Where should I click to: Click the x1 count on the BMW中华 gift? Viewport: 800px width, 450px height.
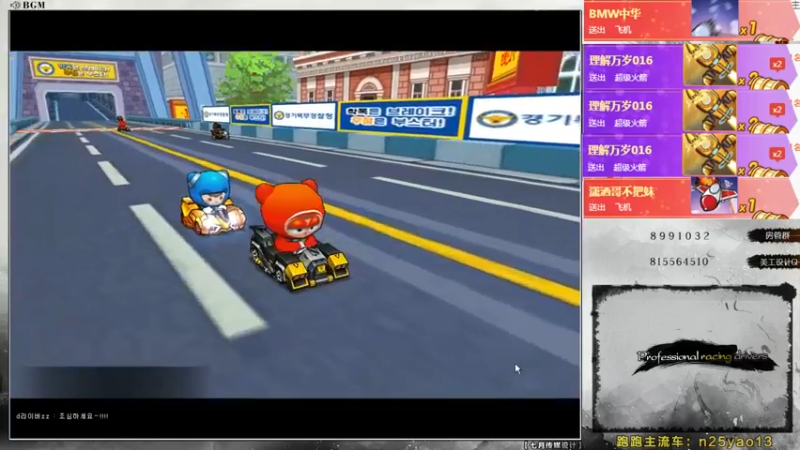[747, 29]
